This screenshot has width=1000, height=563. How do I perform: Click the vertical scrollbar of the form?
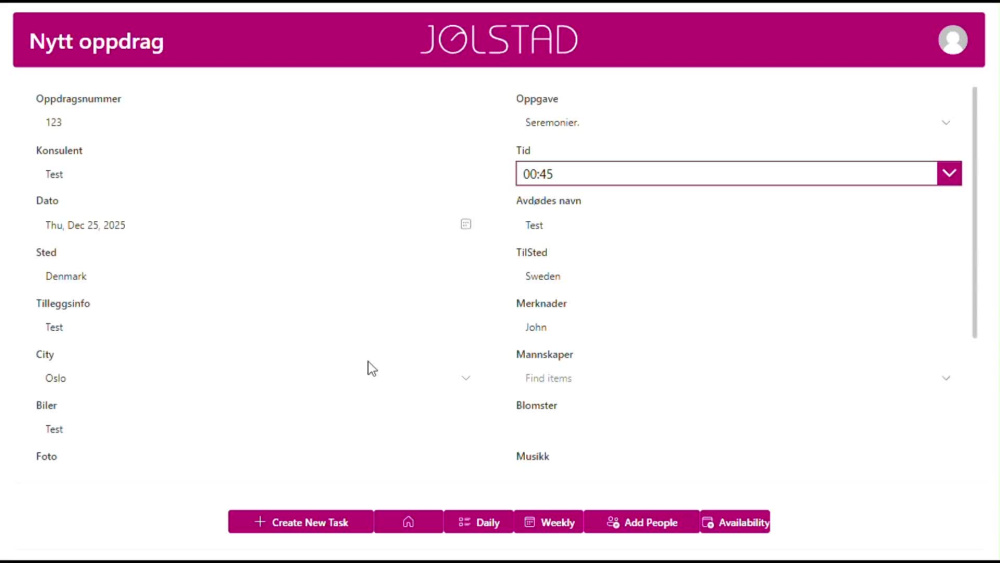click(974, 212)
